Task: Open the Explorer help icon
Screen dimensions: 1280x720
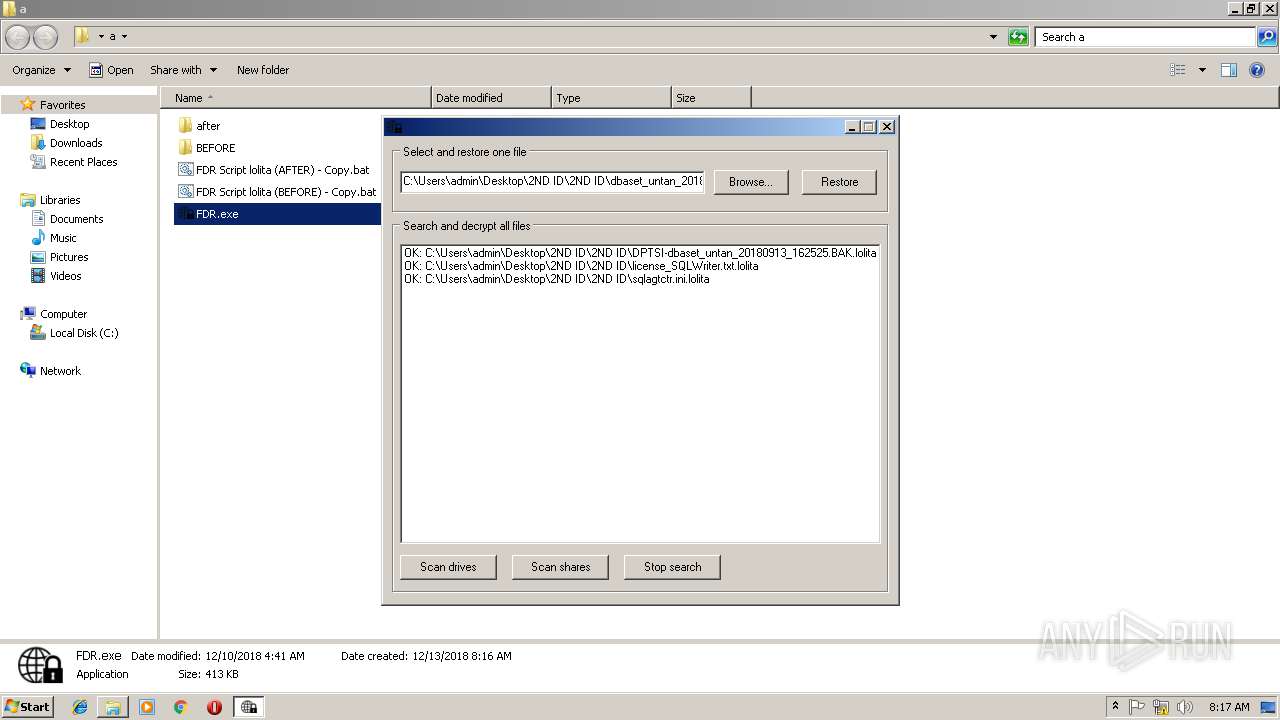Action: point(1257,70)
